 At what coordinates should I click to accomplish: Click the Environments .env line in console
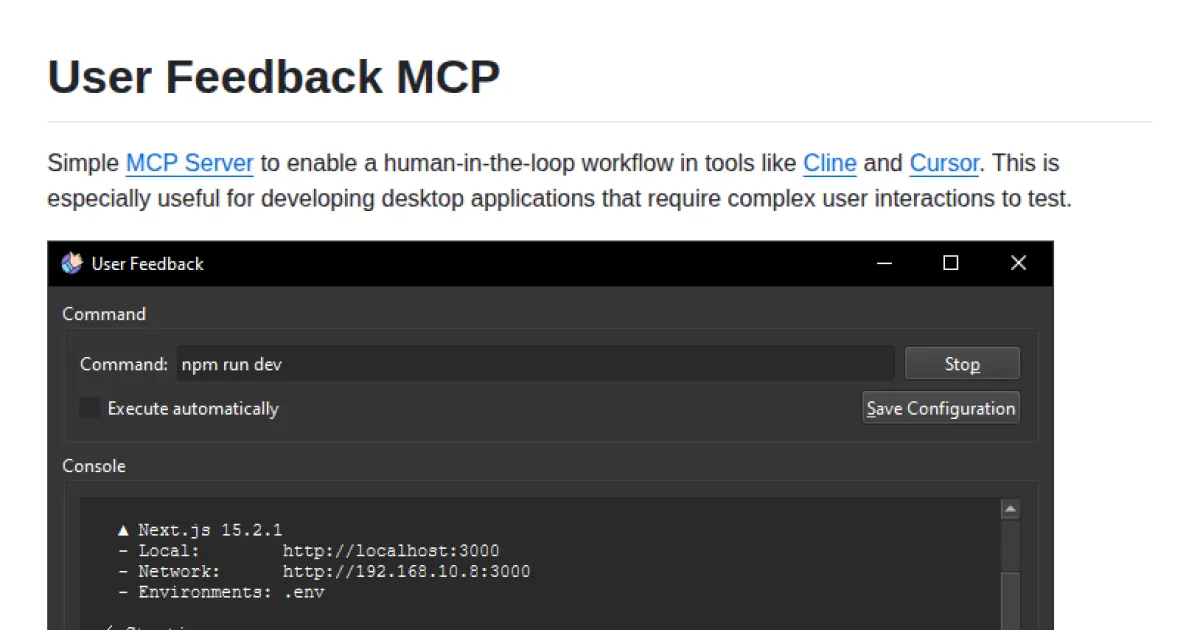click(x=222, y=592)
